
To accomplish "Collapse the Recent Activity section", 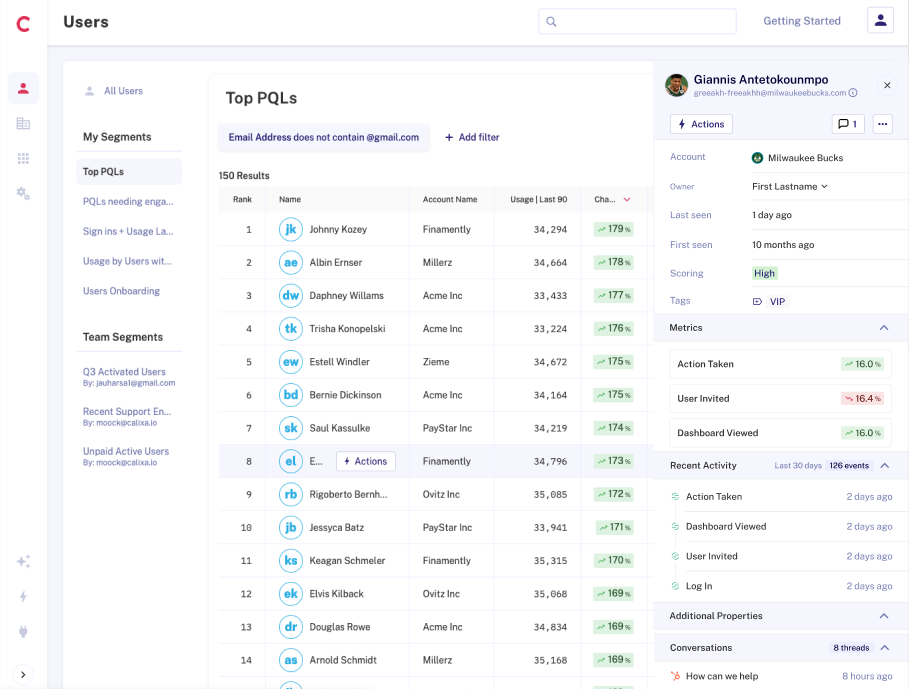I will [883, 466].
